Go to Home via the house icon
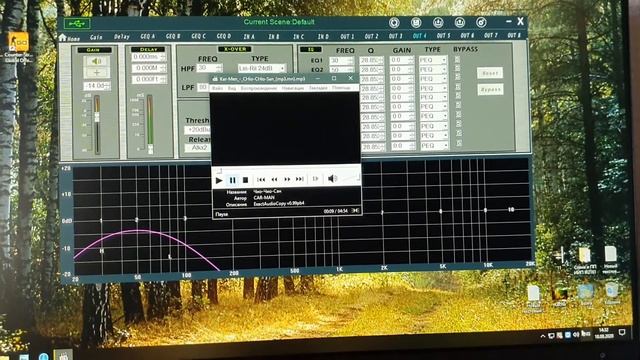 coord(62,38)
